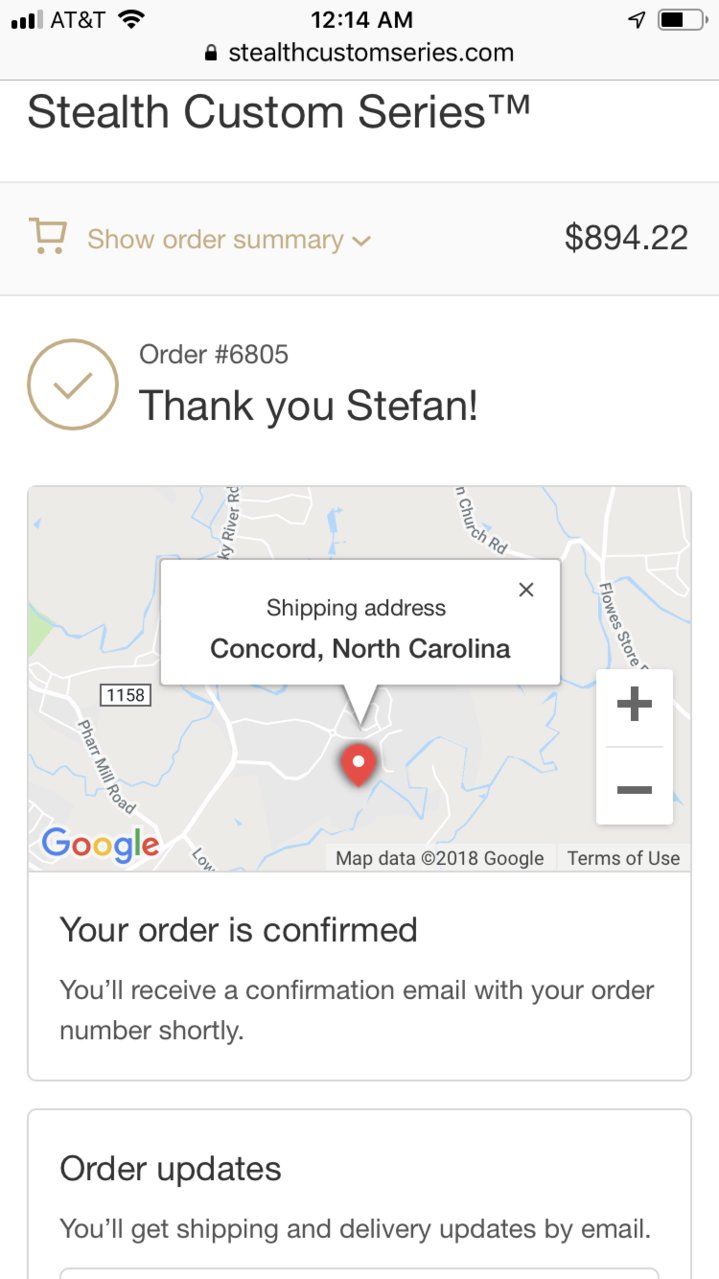Viewport: 719px width, 1279px height.
Task: Tap the Wi-Fi status icon
Action: (131, 19)
